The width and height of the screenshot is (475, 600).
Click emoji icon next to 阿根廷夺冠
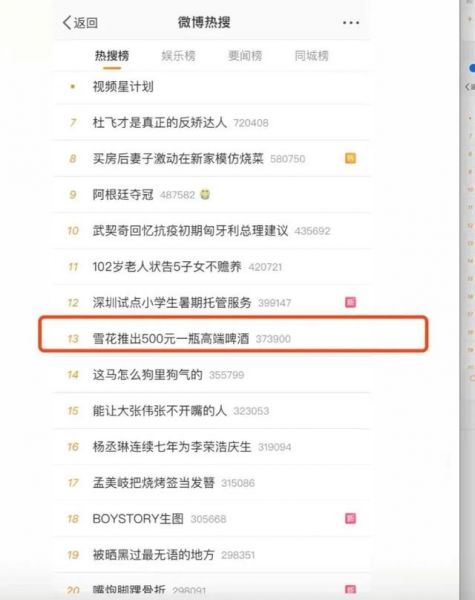click(x=205, y=194)
